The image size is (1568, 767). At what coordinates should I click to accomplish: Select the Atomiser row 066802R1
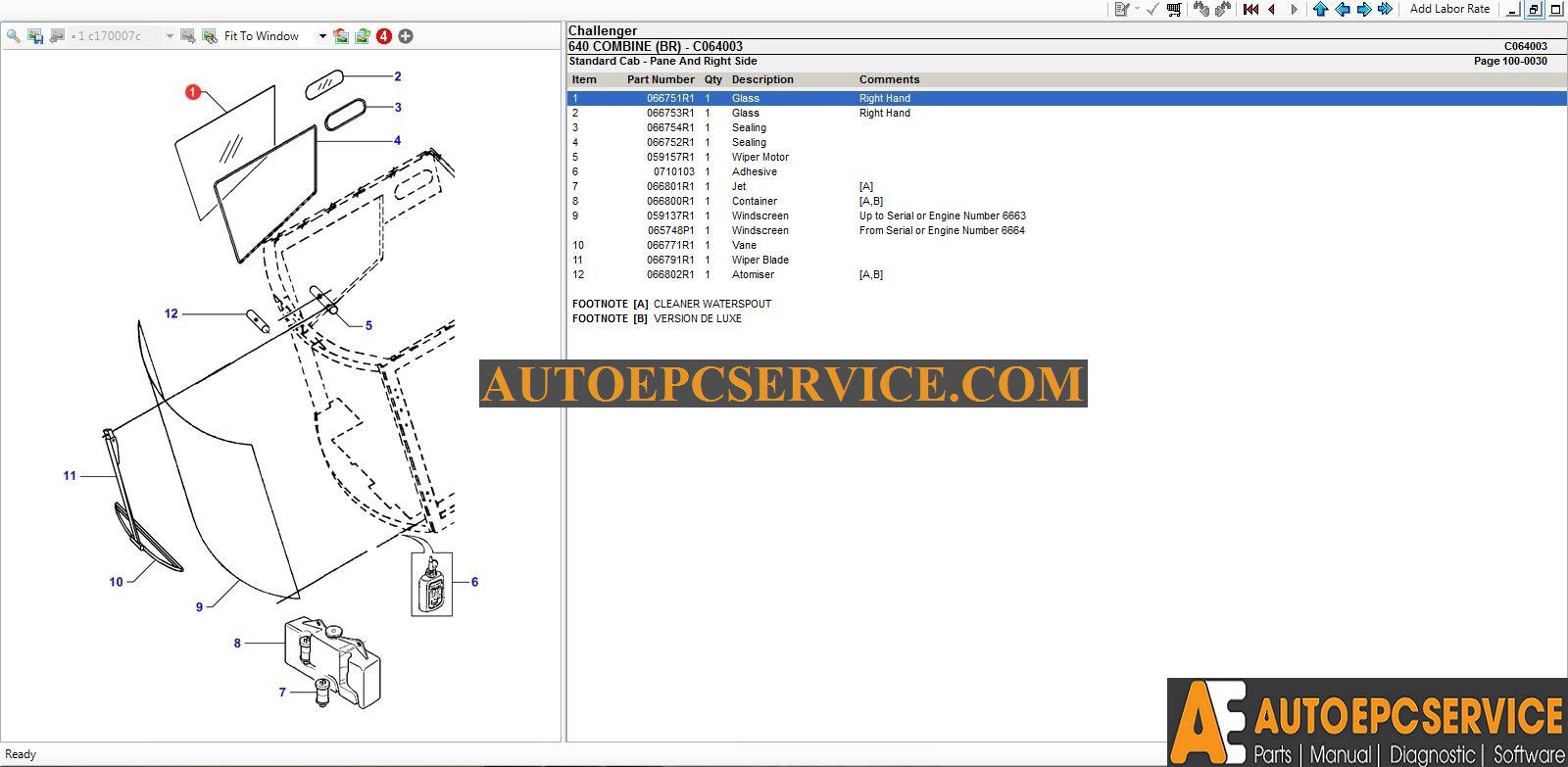[1066, 274]
